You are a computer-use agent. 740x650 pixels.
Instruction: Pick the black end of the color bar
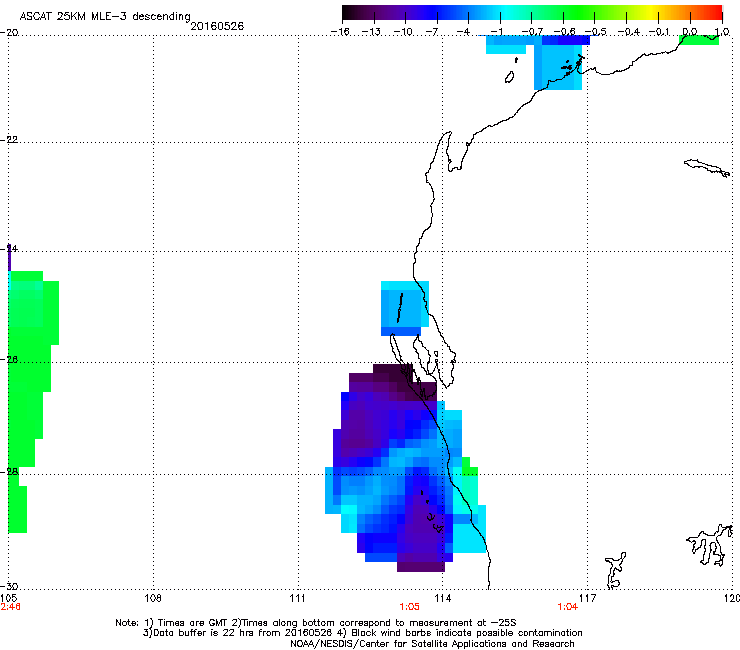tap(349, 13)
